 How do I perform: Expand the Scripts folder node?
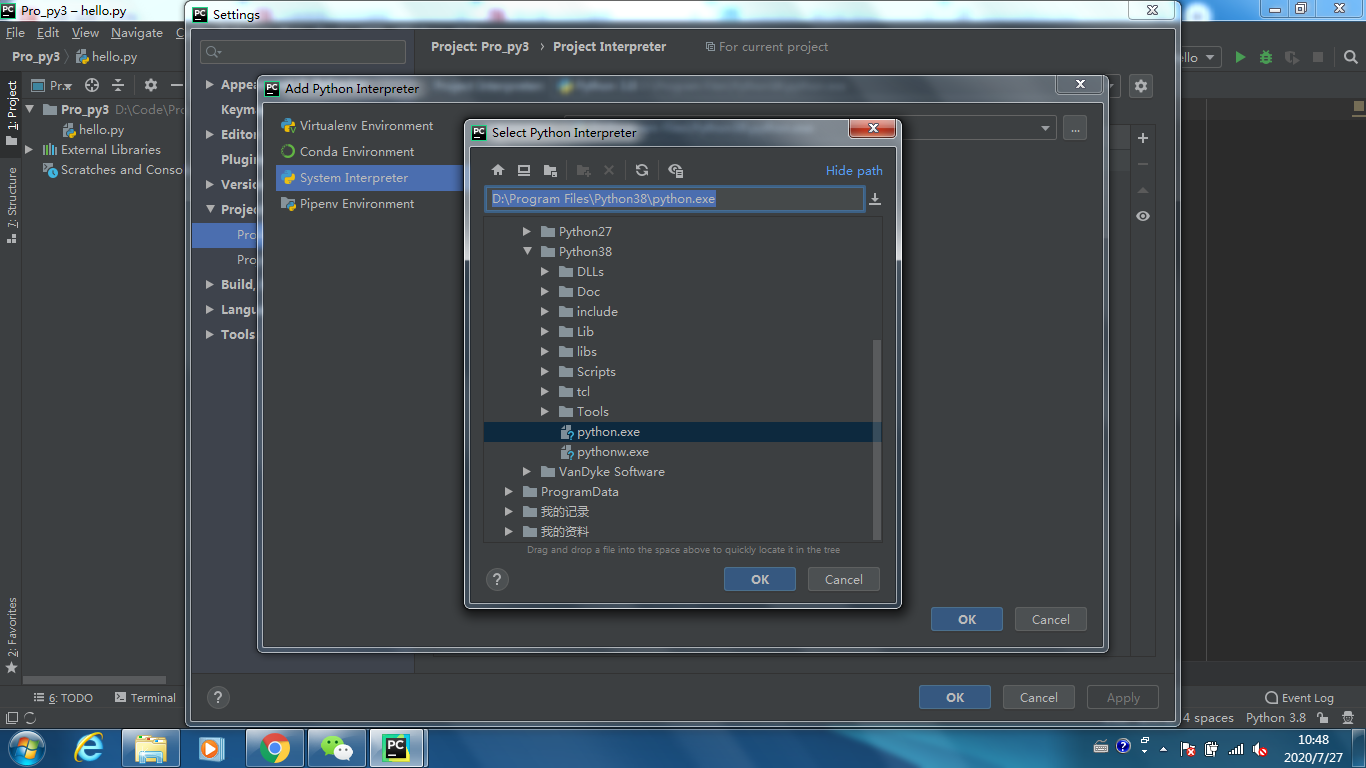(545, 371)
